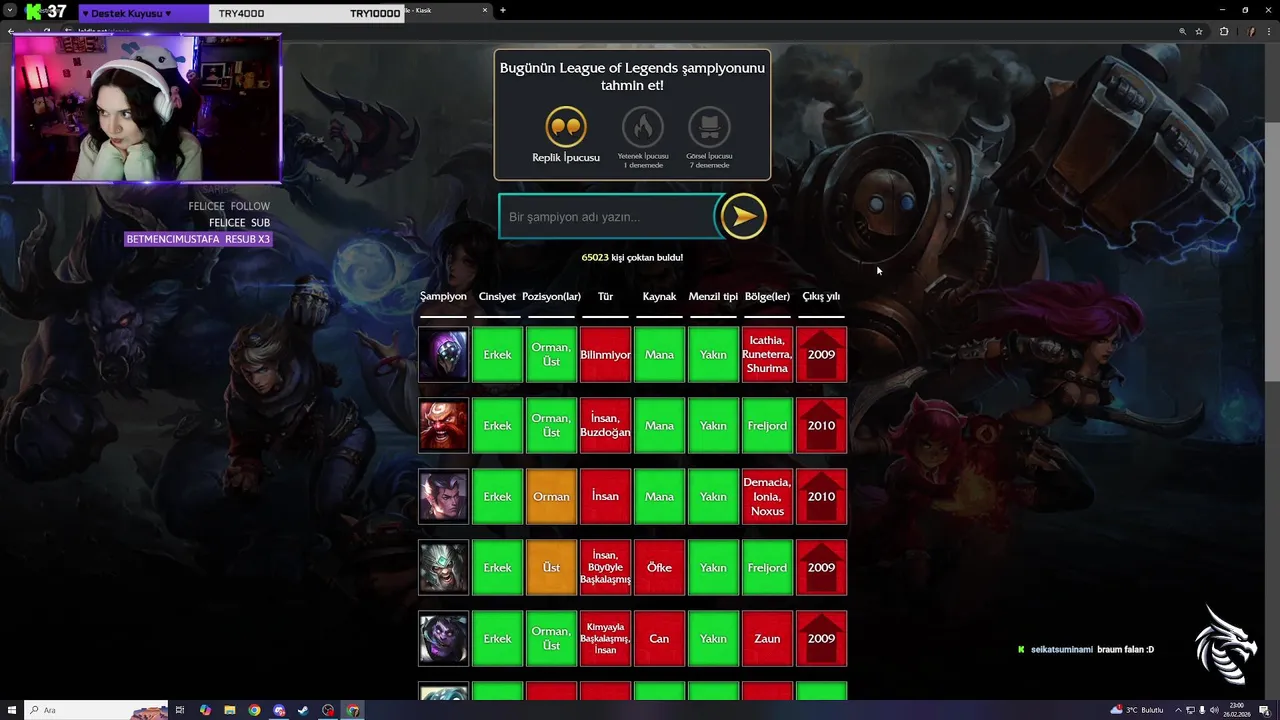Click the 'İnsan, Buzdoğan' cell

coord(605,426)
